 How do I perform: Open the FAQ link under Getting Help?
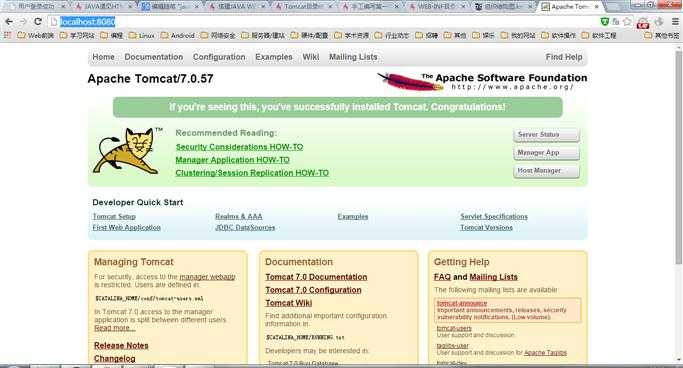click(442, 277)
